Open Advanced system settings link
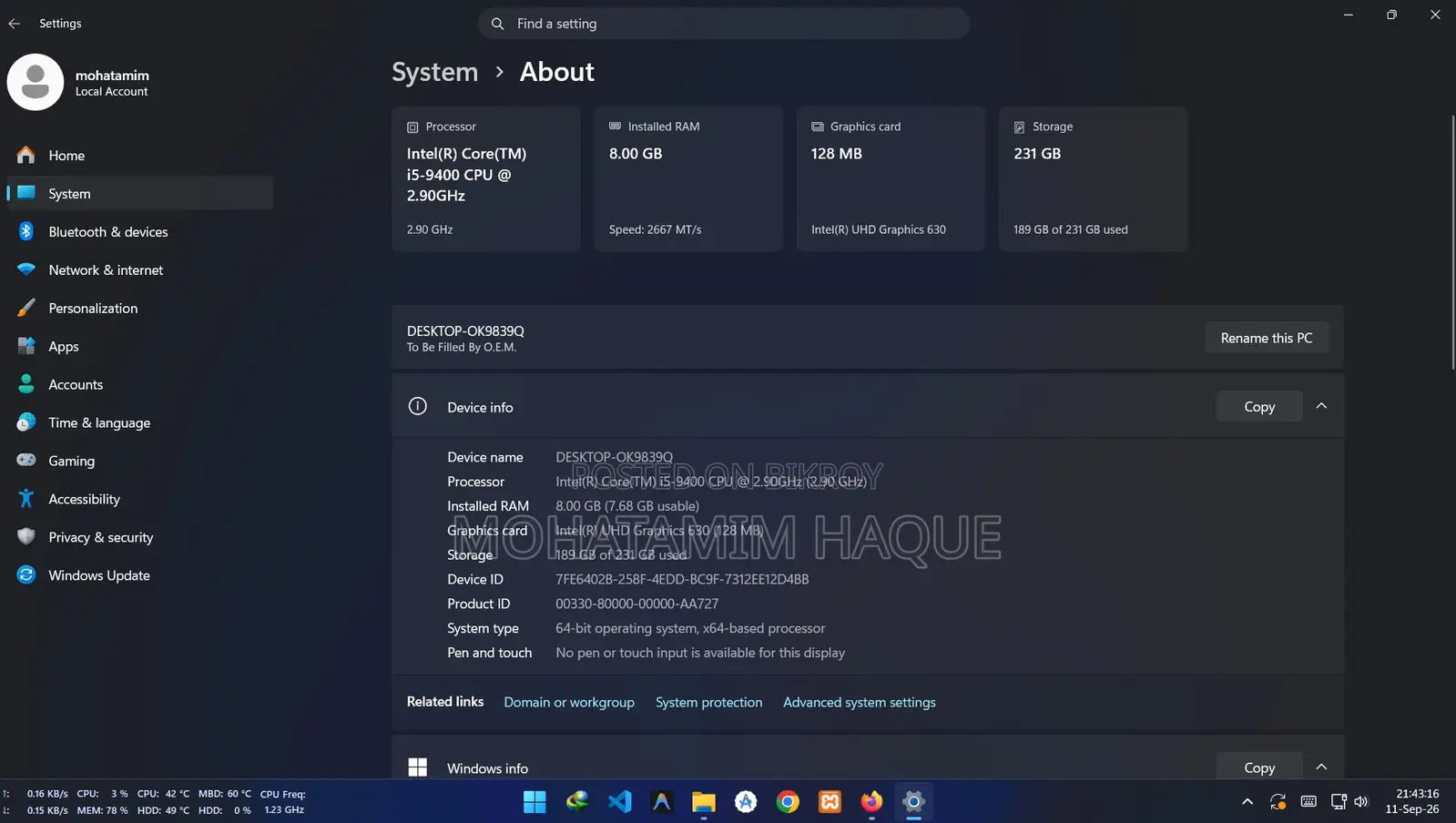This screenshot has width=1456, height=823. 860,702
